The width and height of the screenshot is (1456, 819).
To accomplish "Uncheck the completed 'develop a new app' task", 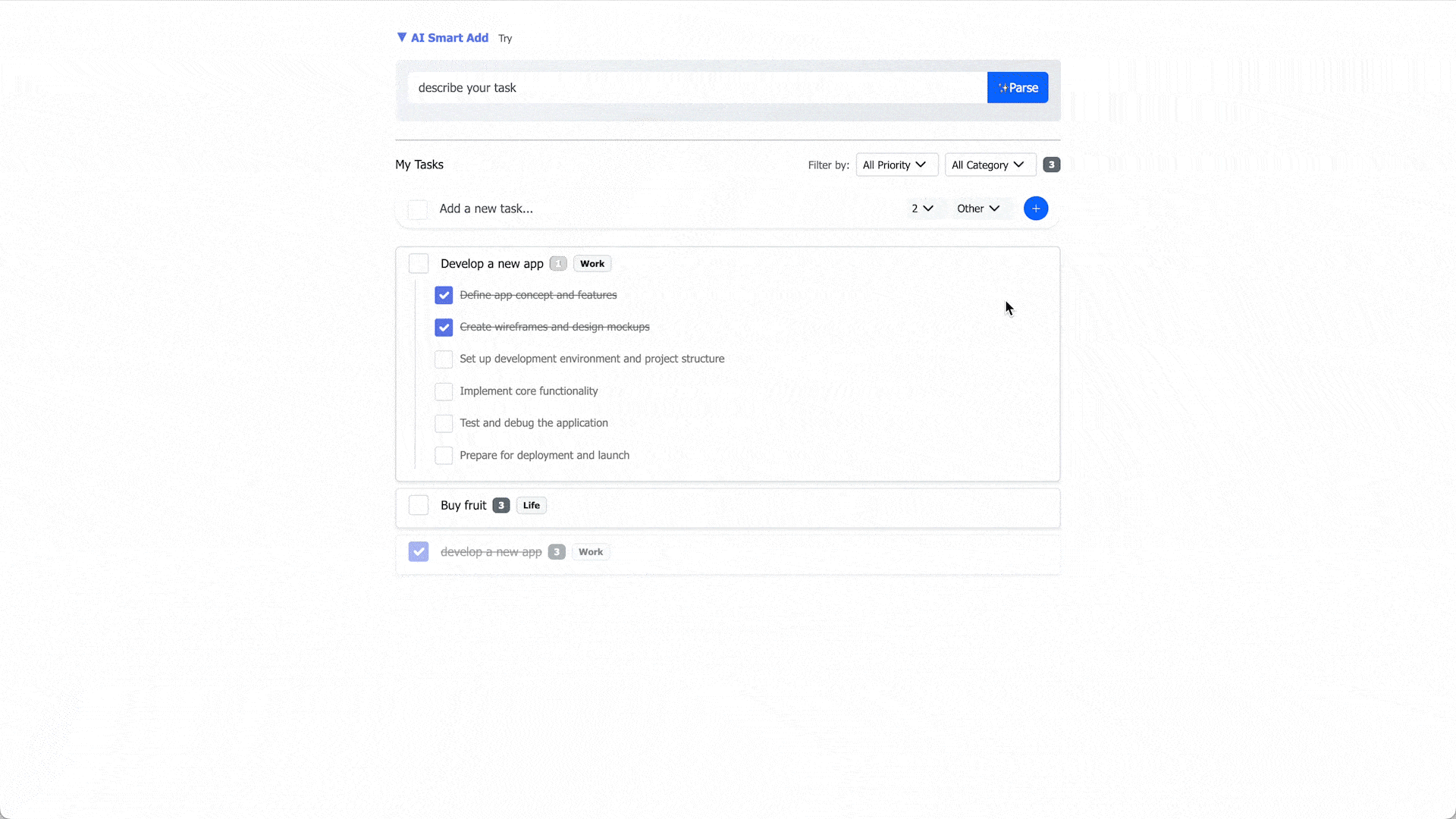I will pos(419,551).
